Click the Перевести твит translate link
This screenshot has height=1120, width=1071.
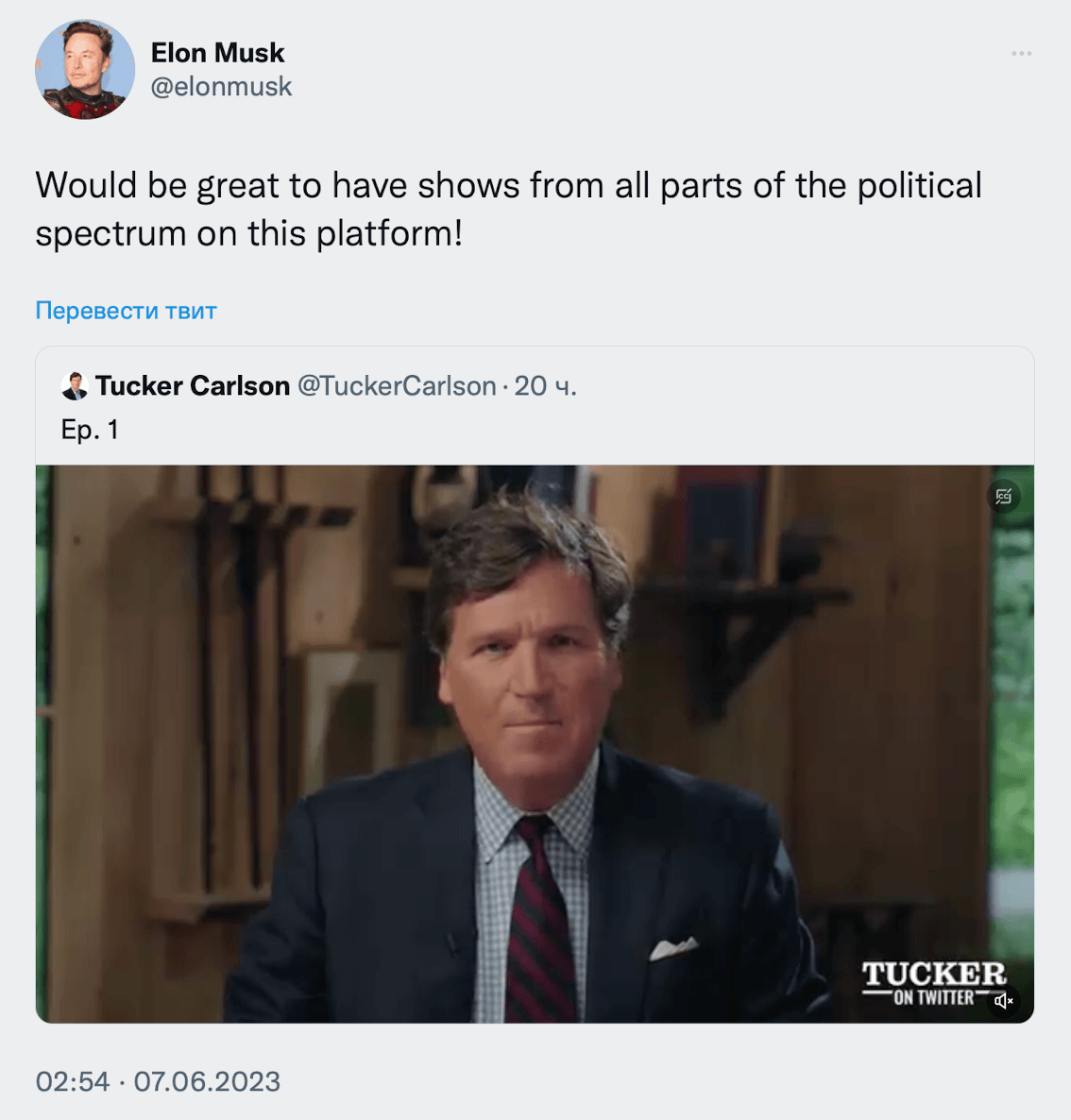point(126,311)
